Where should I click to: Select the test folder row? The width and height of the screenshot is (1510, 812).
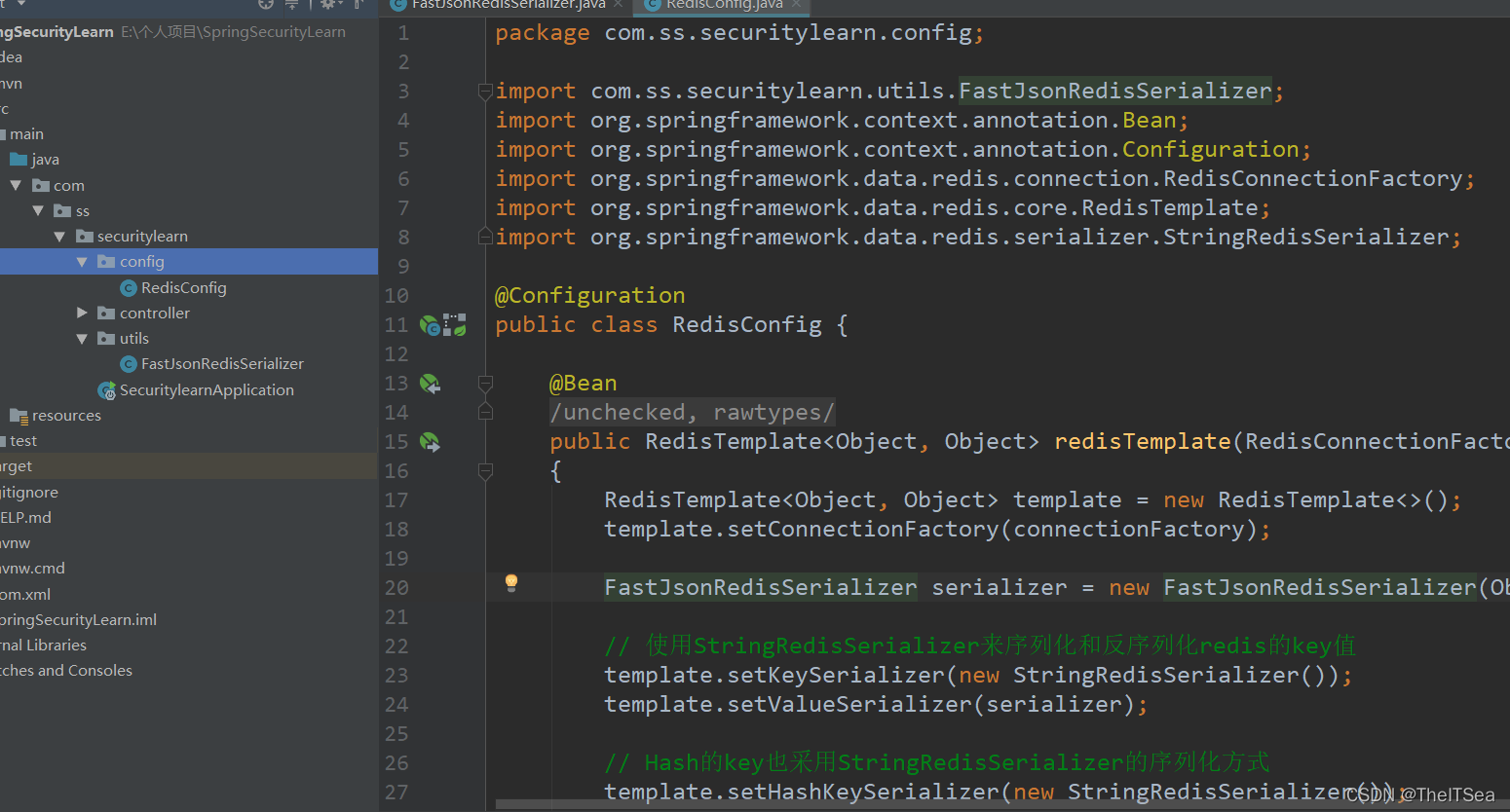coord(189,441)
